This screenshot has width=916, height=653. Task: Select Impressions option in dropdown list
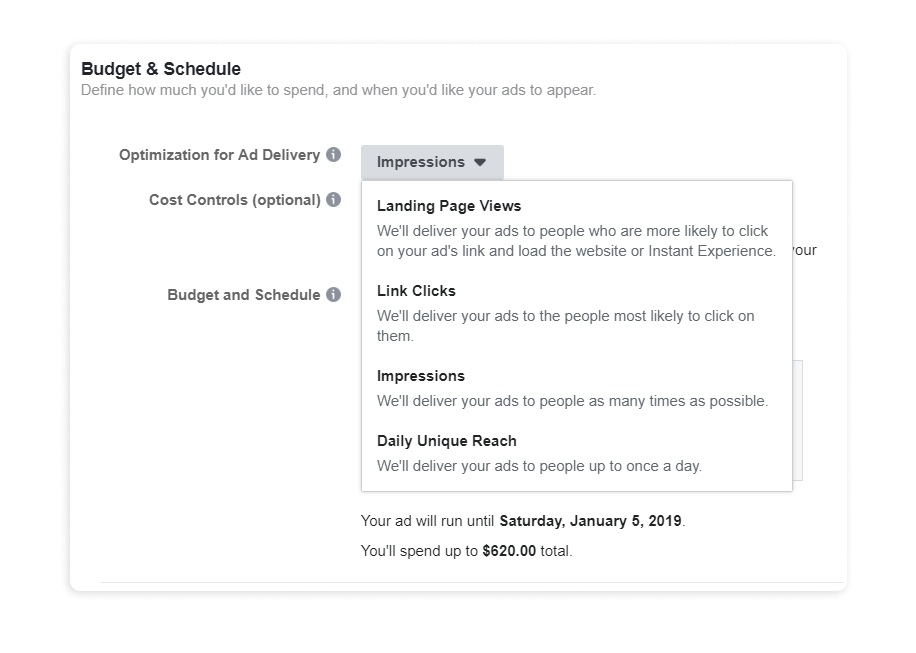point(421,376)
